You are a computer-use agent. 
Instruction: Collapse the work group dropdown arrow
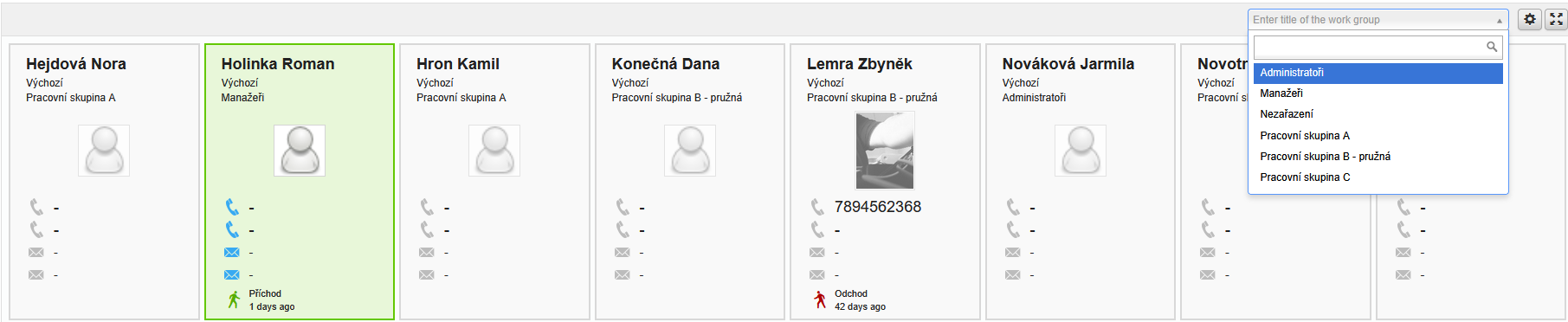[x=1499, y=20]
